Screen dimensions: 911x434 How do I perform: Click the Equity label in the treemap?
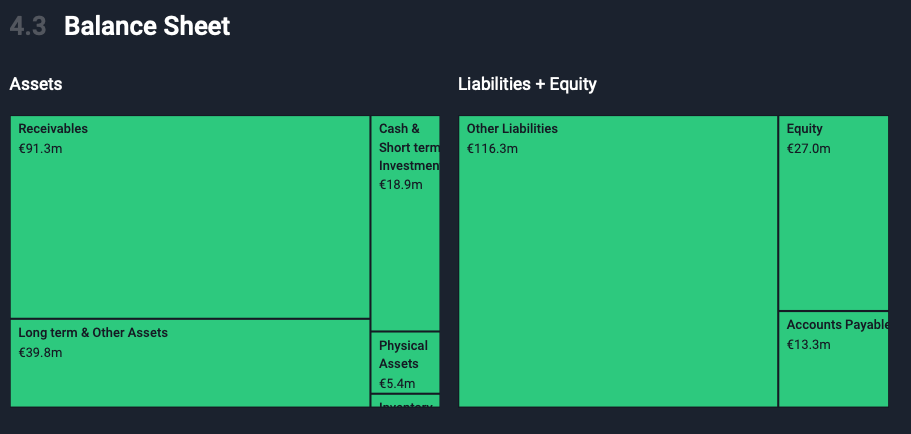(804, 129)
